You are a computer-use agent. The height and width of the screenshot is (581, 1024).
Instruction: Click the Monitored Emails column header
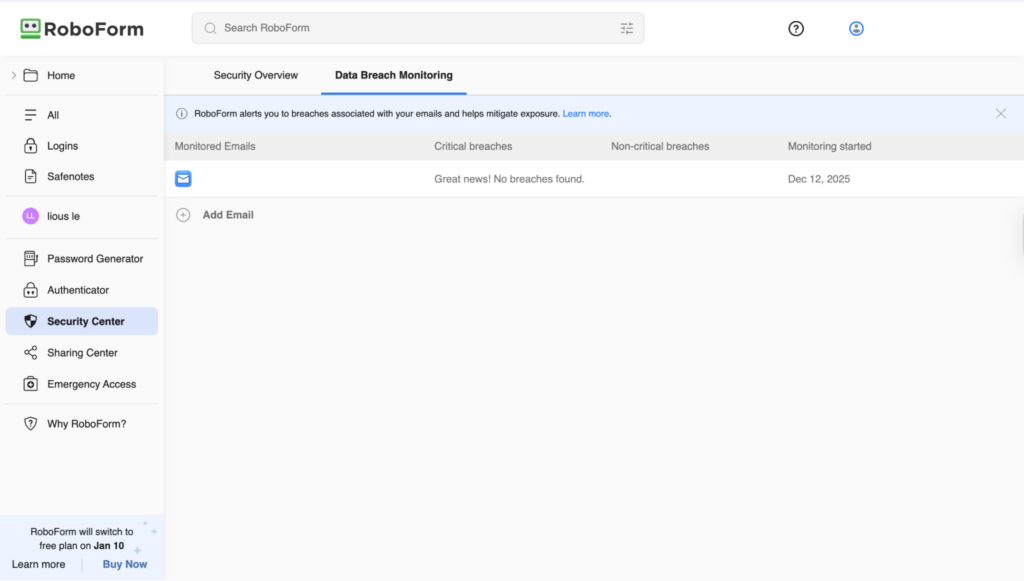click(x=215, y=146)
